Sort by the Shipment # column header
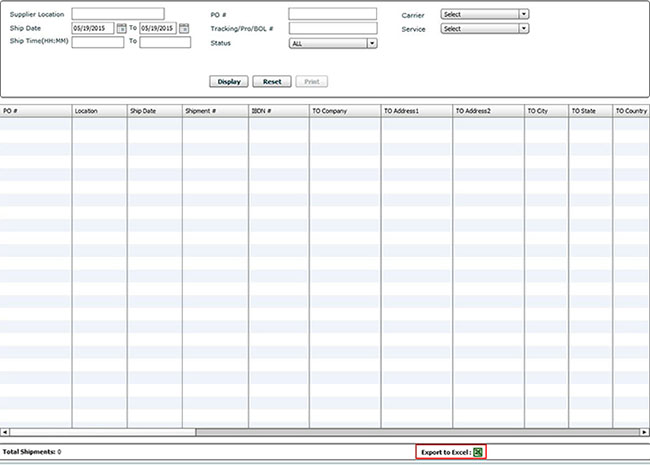This screenshot has height=465, width=650. tap(215, 111)
